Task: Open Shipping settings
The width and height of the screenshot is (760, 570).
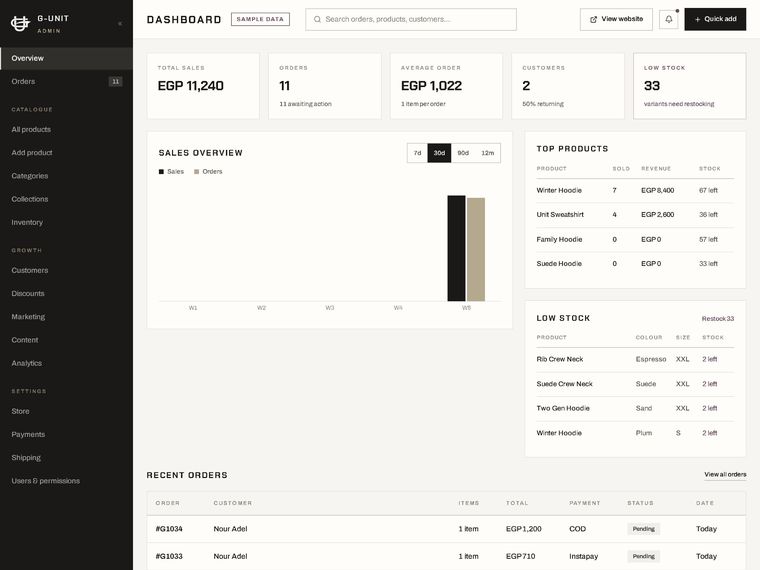Action: point(66,458)
